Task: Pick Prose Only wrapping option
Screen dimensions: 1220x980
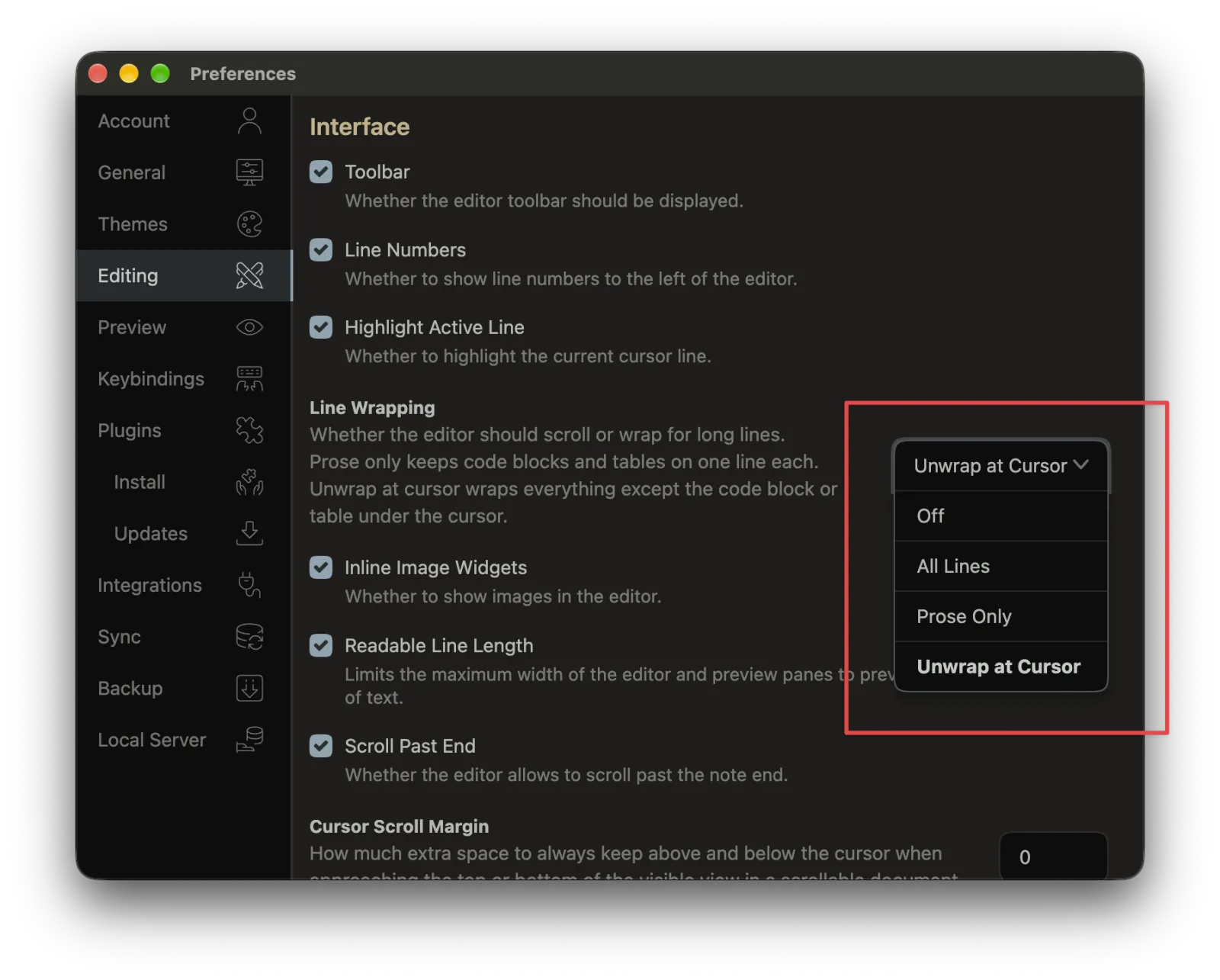Action: tap(1000, 616)
